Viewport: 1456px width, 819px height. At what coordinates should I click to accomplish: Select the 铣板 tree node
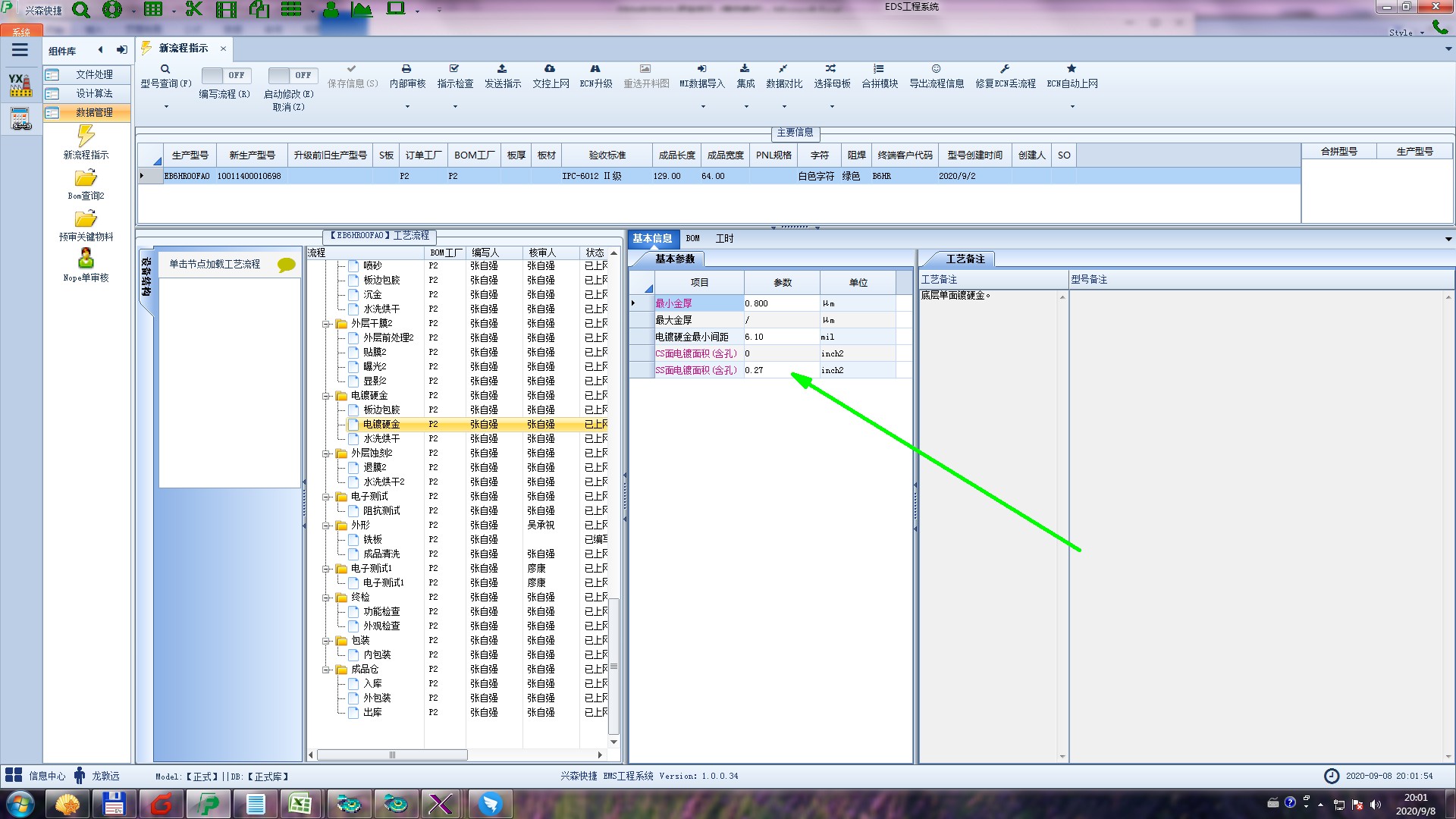tap(372, 540)
